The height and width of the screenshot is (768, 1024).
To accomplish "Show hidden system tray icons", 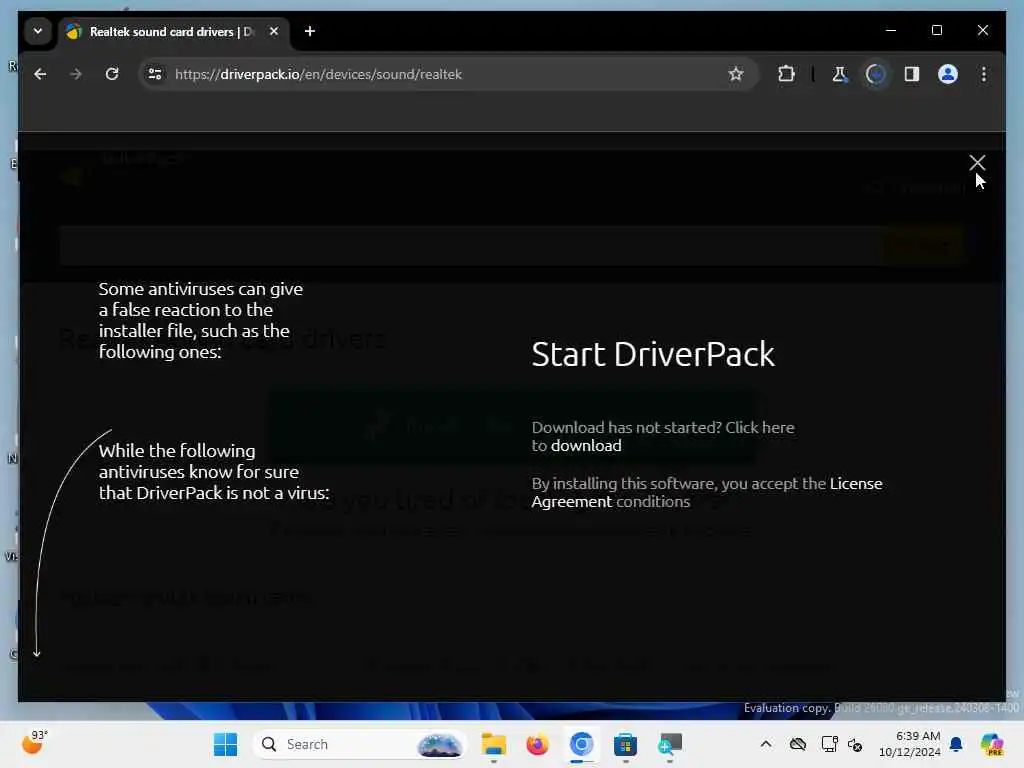I will (x=766, y=744).
